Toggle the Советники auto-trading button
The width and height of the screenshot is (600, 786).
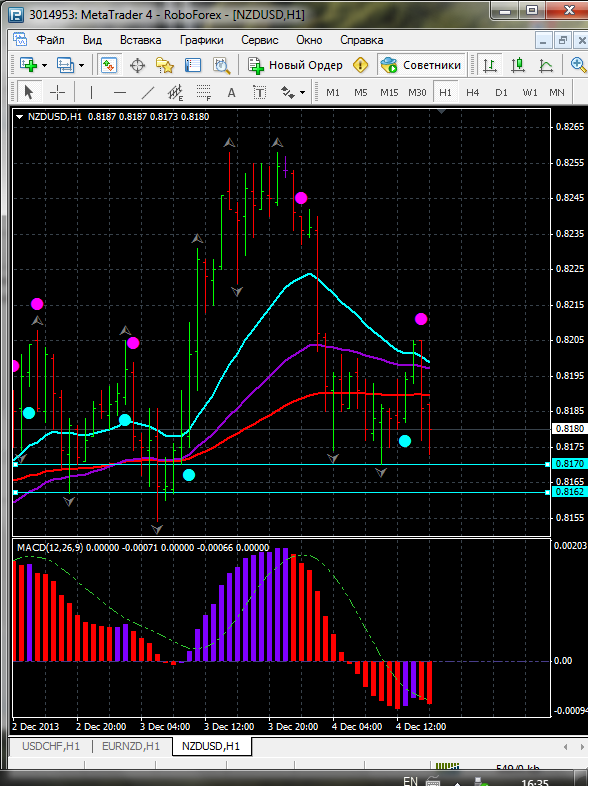click(421, 65)
